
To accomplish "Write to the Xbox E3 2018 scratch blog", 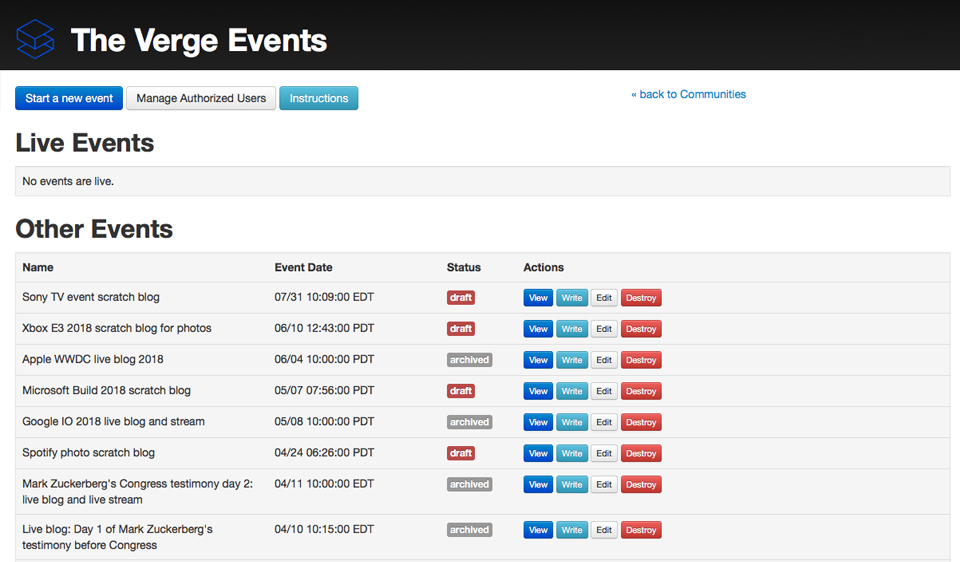I will 572,329.
